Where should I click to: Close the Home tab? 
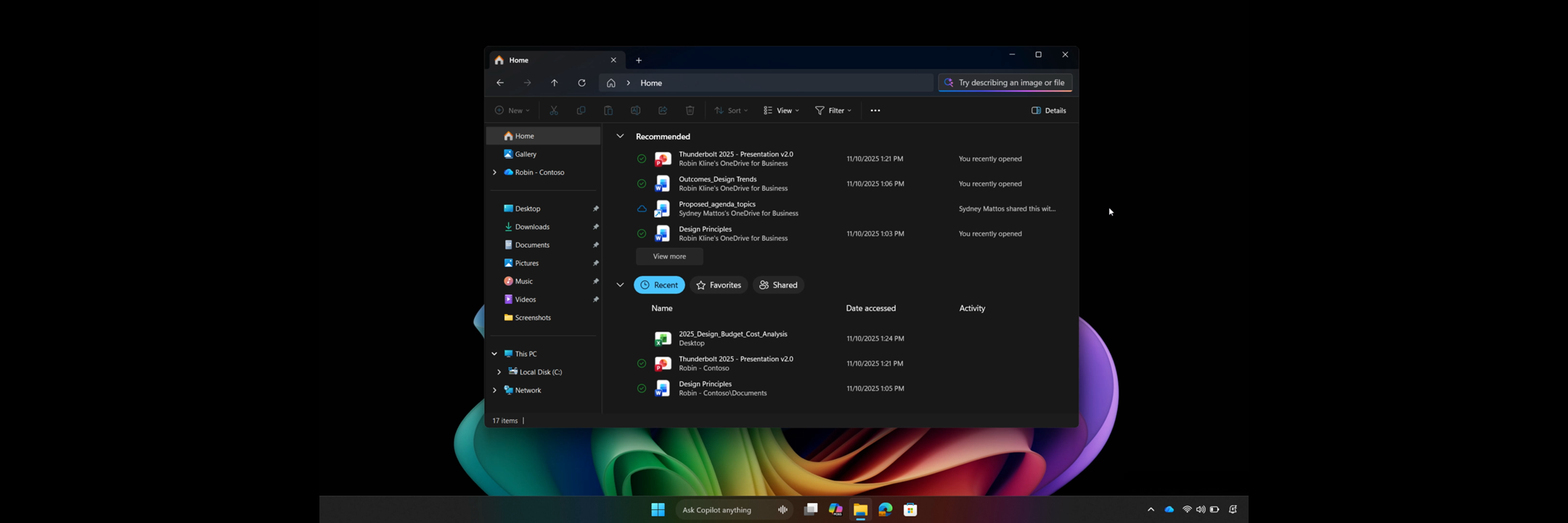coord(613,60)
